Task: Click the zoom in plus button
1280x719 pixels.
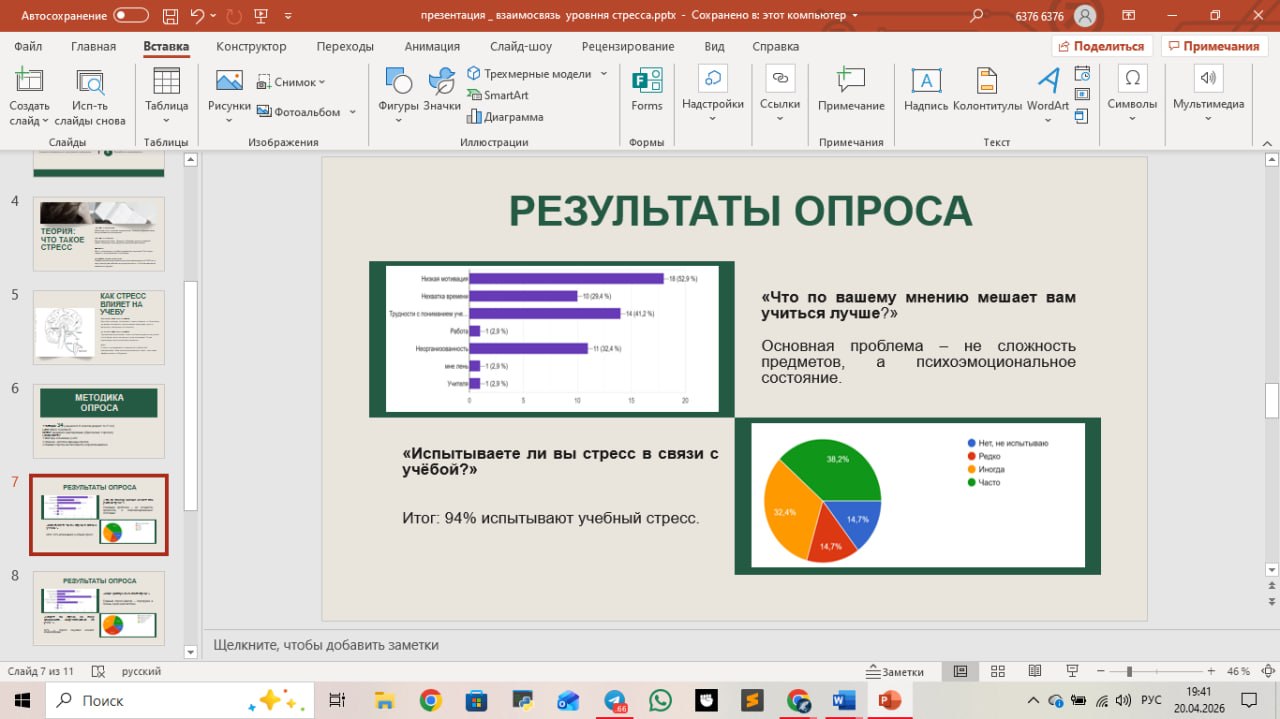Action: (x=1211, y=671)
